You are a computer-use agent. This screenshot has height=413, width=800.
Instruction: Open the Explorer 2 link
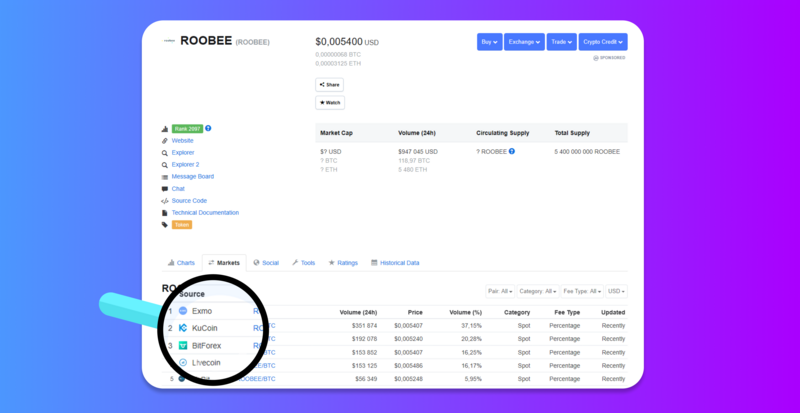pos(185,164)
